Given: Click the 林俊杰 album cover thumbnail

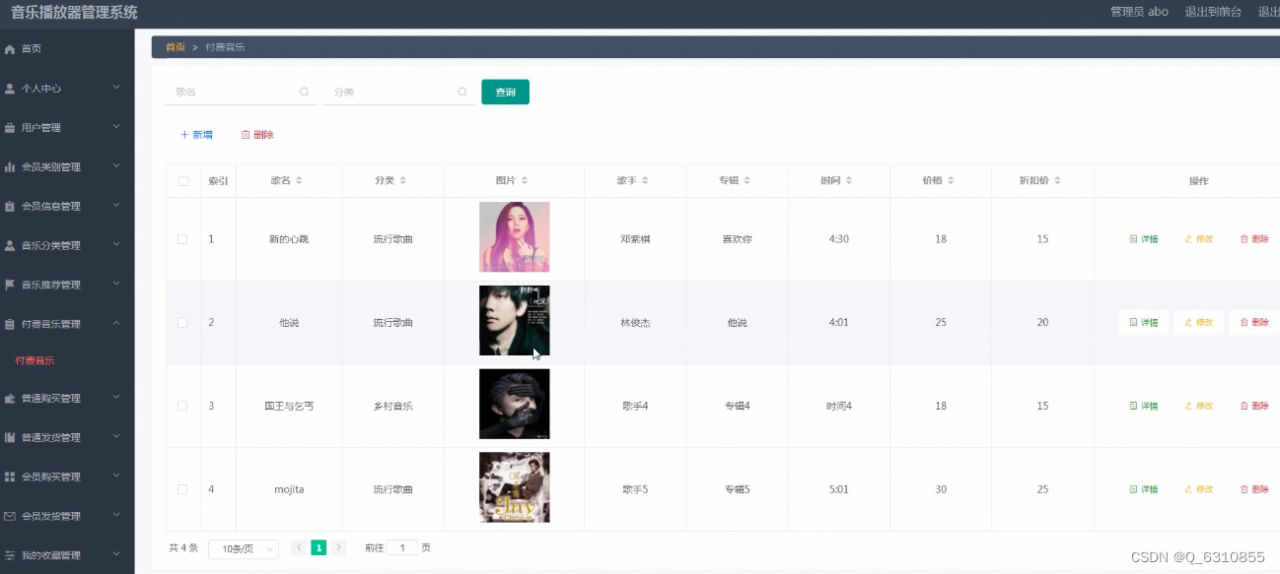Looking at the screenshot, I should pos(514,321).
